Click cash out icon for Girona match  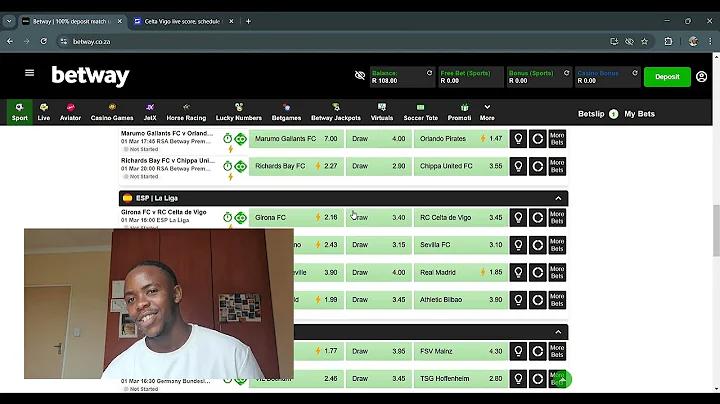click(241, 217)
